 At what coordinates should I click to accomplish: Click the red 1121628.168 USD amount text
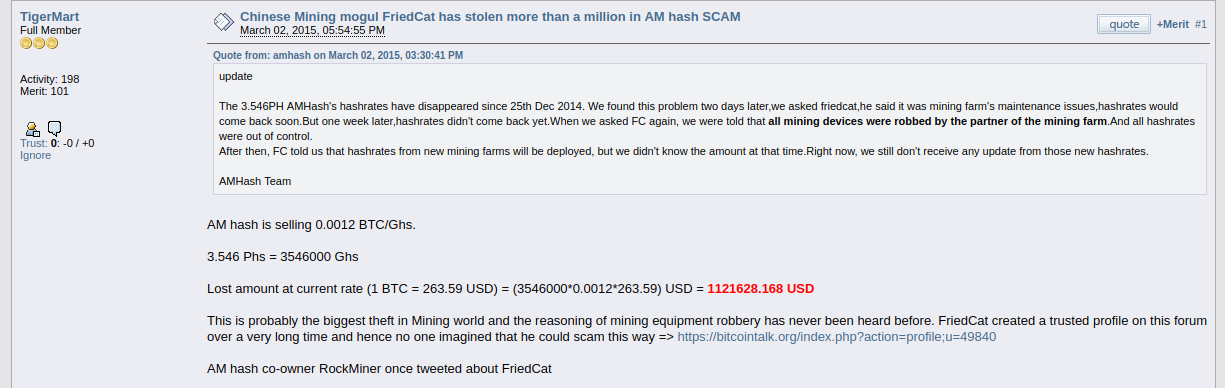click(x=761, y=288)
